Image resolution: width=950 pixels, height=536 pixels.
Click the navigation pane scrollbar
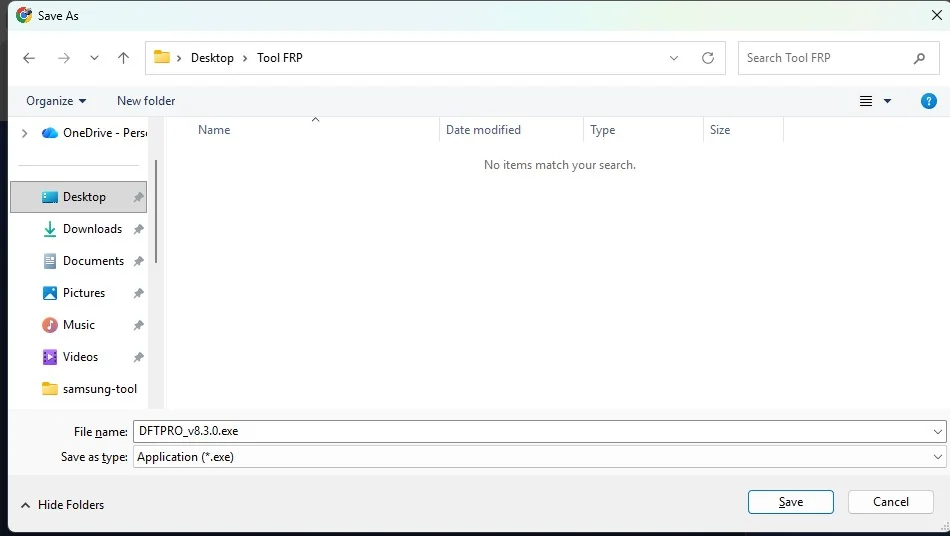click(x=156, y=211)
